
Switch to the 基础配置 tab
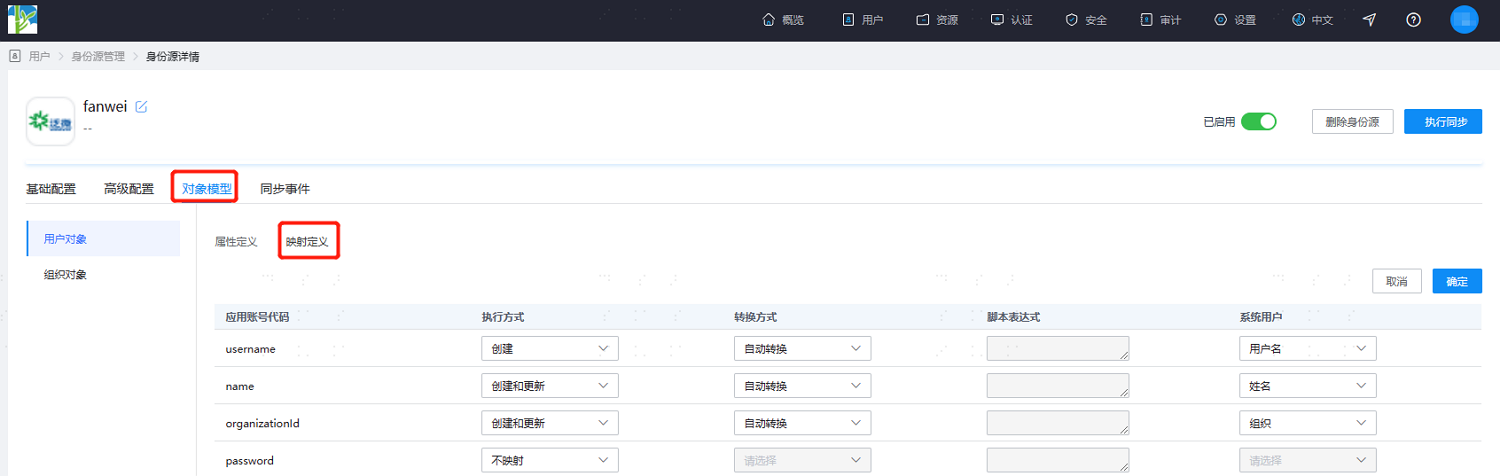[x=51, y=188]
